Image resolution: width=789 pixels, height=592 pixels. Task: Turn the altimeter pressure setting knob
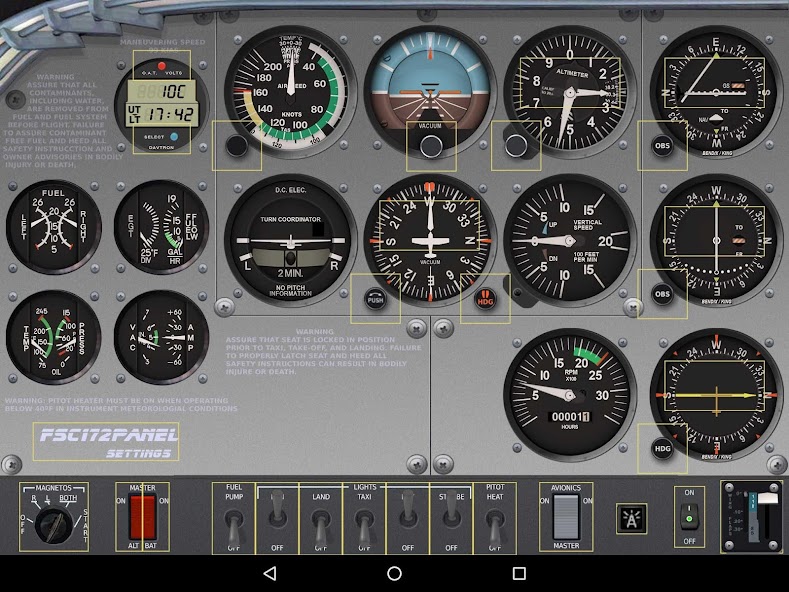(516, 146)
